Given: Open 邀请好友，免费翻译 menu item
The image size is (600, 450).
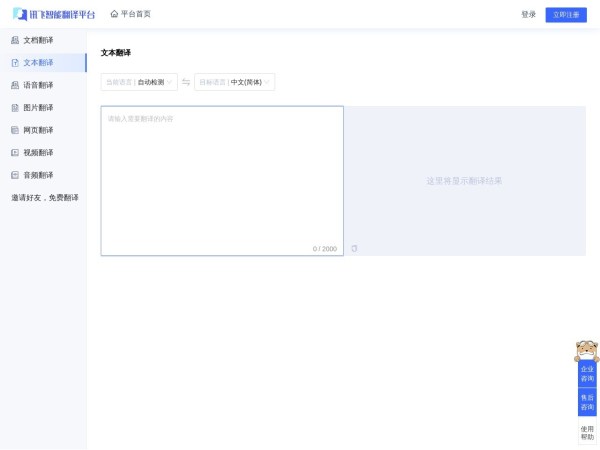Looking at the screenshot, I should coord(45,198).
